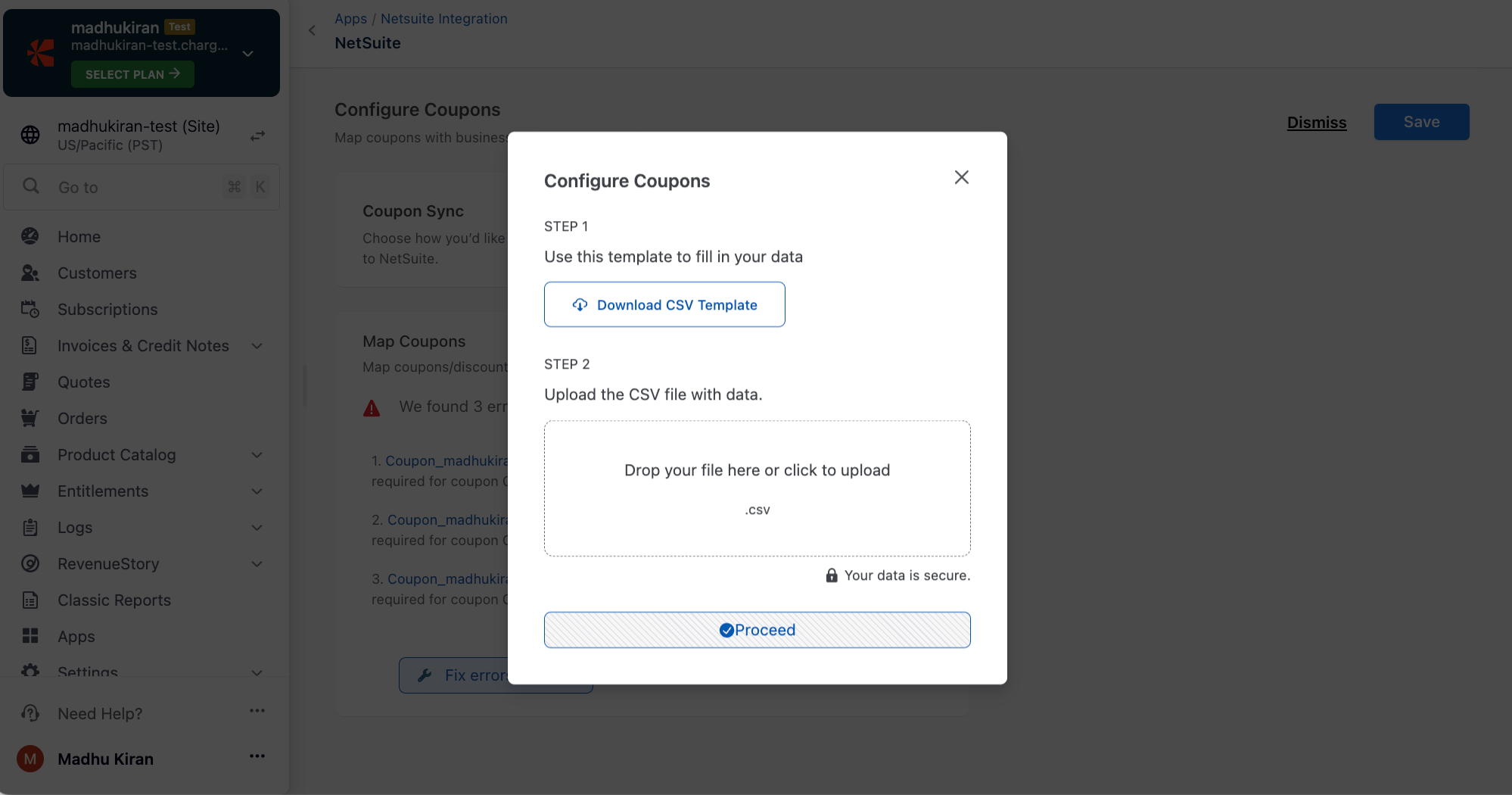Expand the Product Catalog section
1512x795 pixels.
click(x=257, y=455)
